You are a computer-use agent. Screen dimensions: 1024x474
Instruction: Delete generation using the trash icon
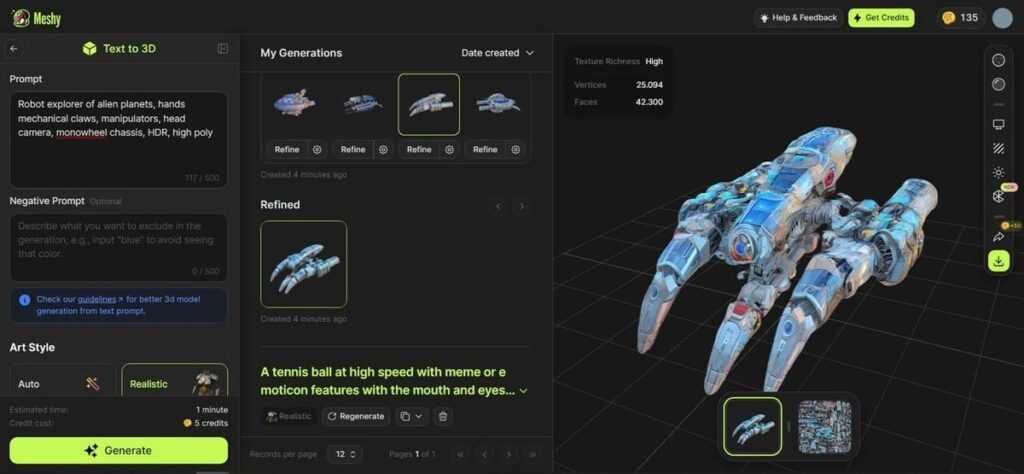[443, 416]
